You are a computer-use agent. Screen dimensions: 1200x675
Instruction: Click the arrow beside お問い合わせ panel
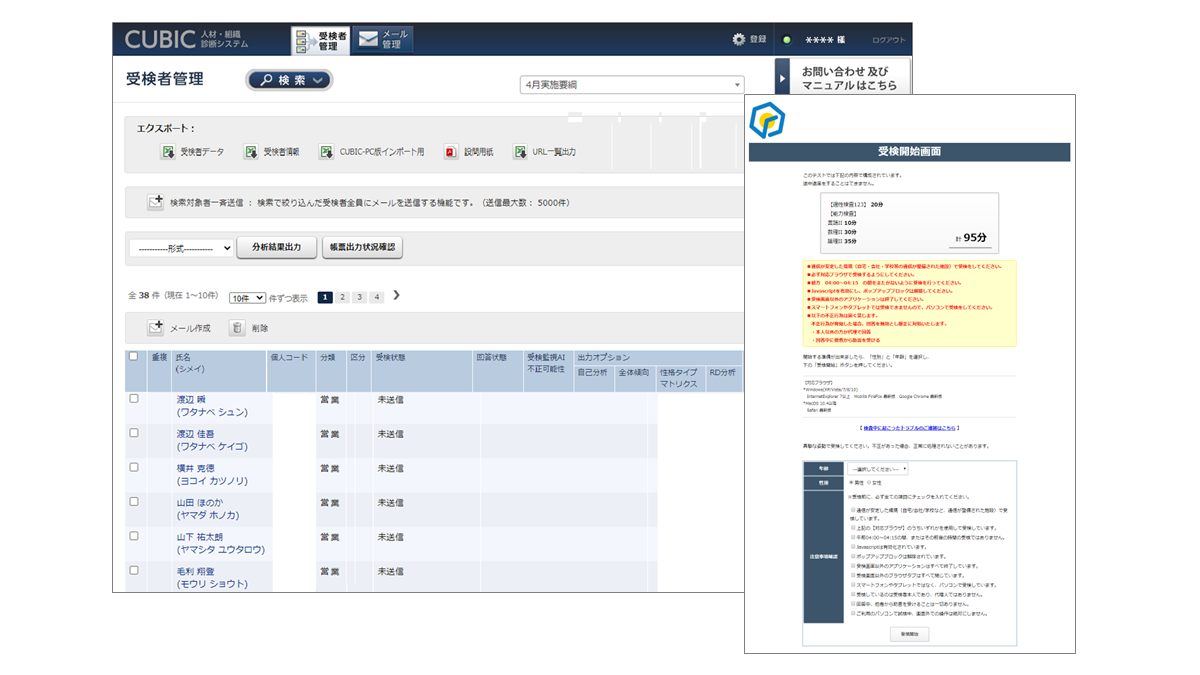783,77
